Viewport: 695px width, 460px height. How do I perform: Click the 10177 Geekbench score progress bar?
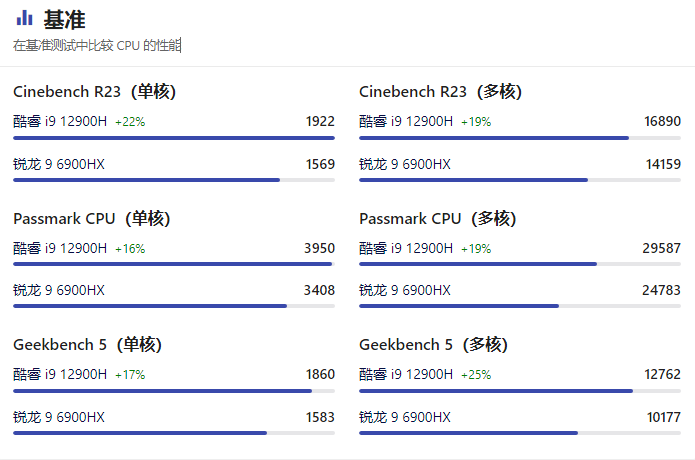click(x=520, y=433)
